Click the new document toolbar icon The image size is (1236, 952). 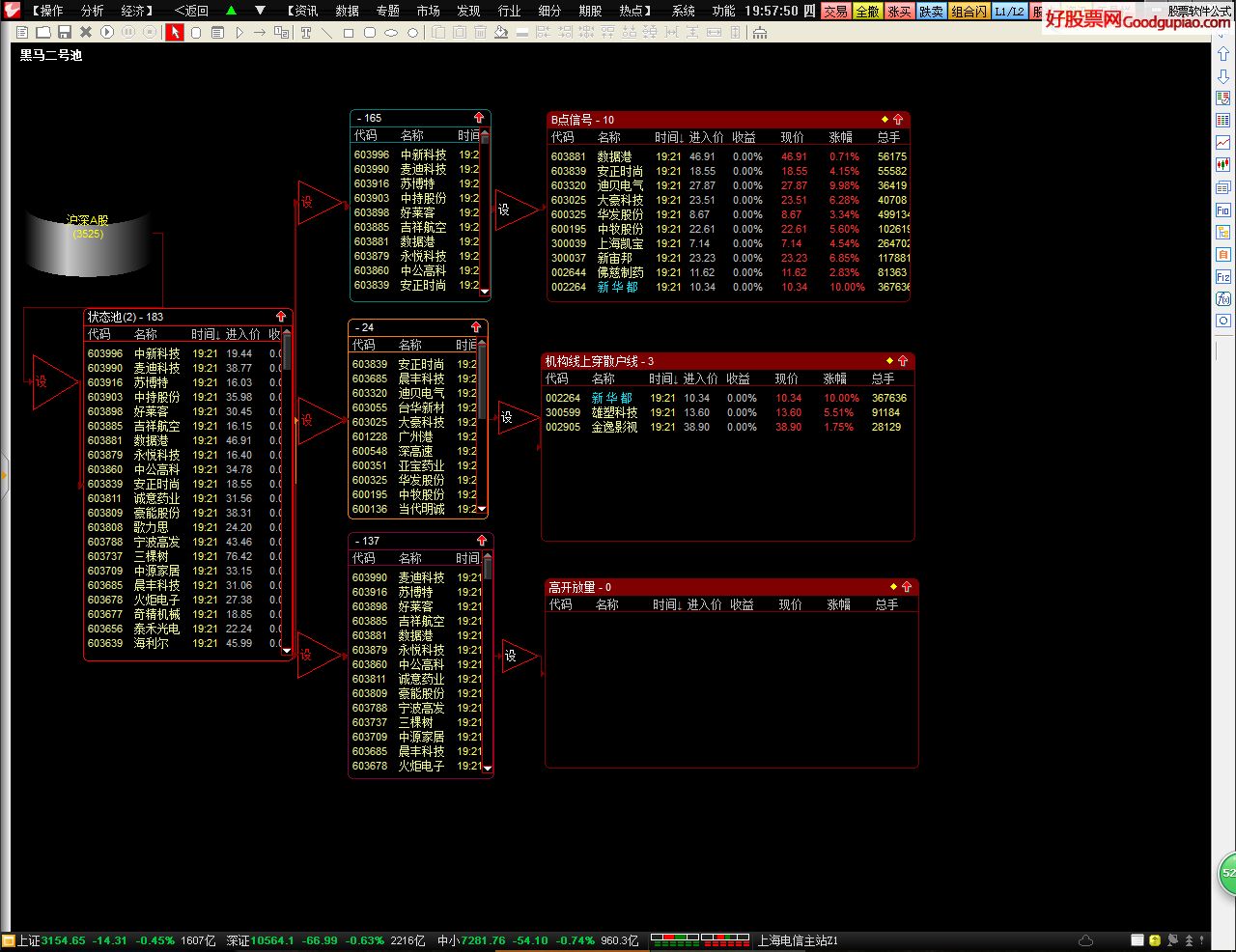pos(23,32)
